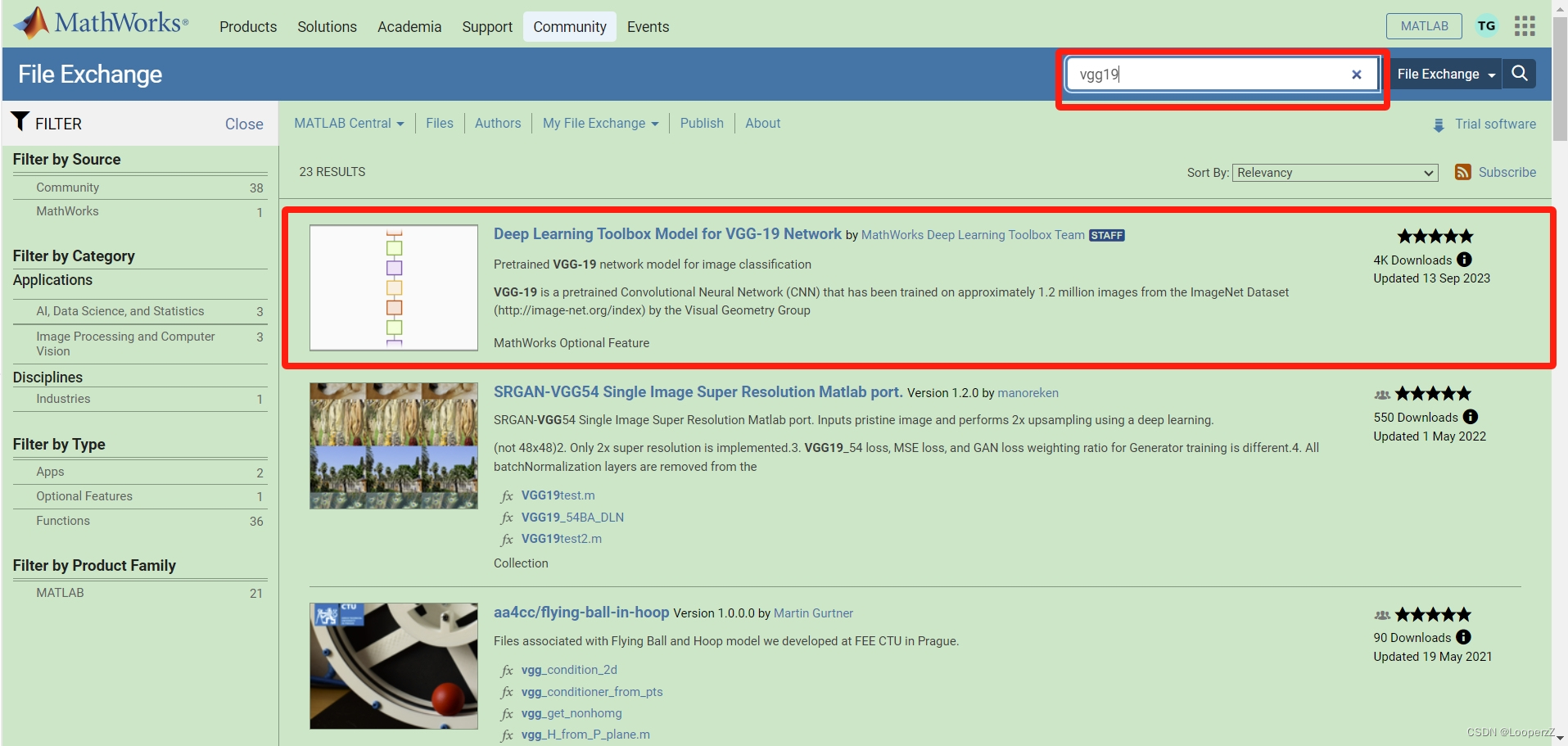Click the MATLAB button in the header
The height and width of the screenshot is (746, 1568).
tap(1424, 26)
